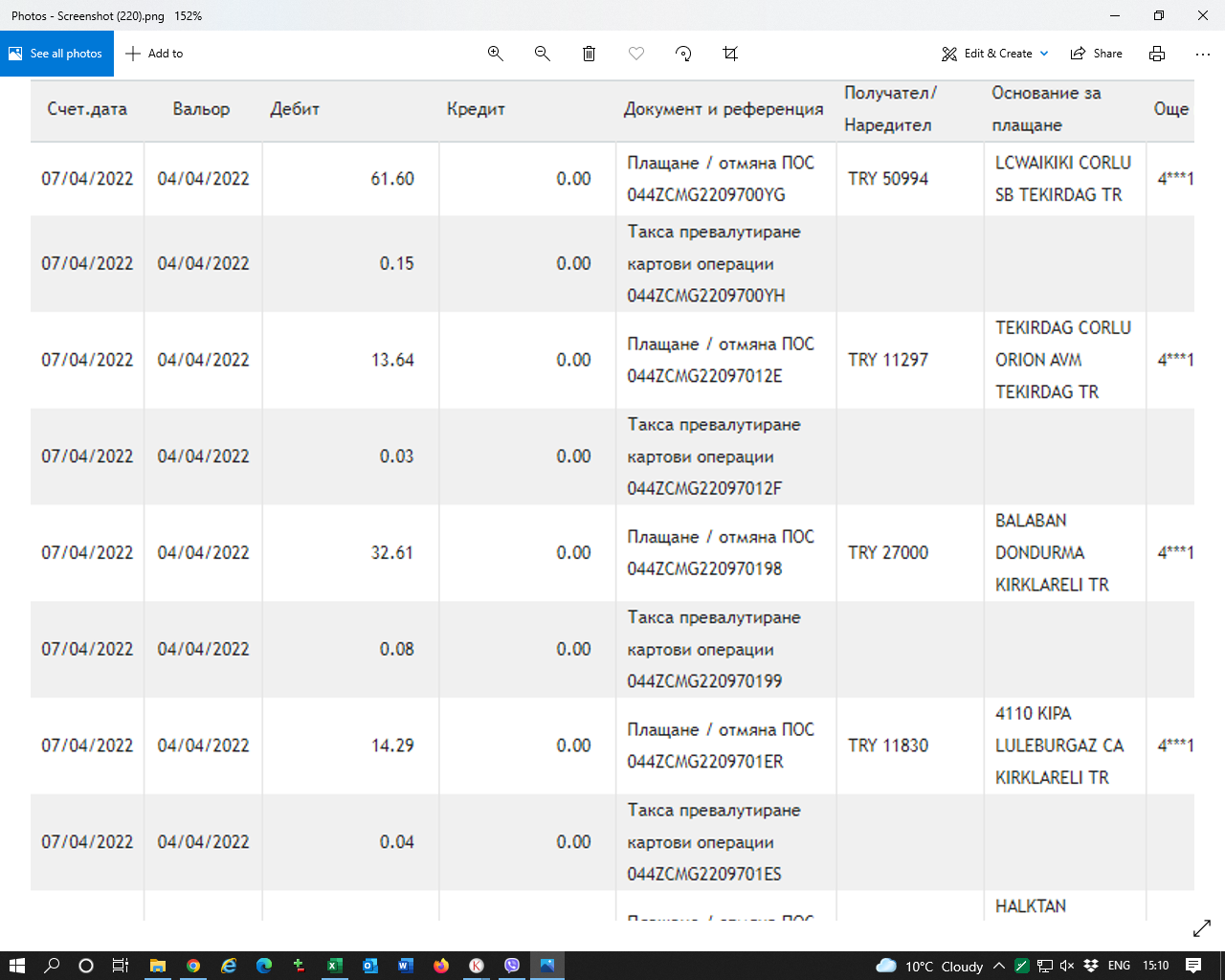Click the Print icon
This screenshot has height=980, width=1225.
coord(1157,54)
